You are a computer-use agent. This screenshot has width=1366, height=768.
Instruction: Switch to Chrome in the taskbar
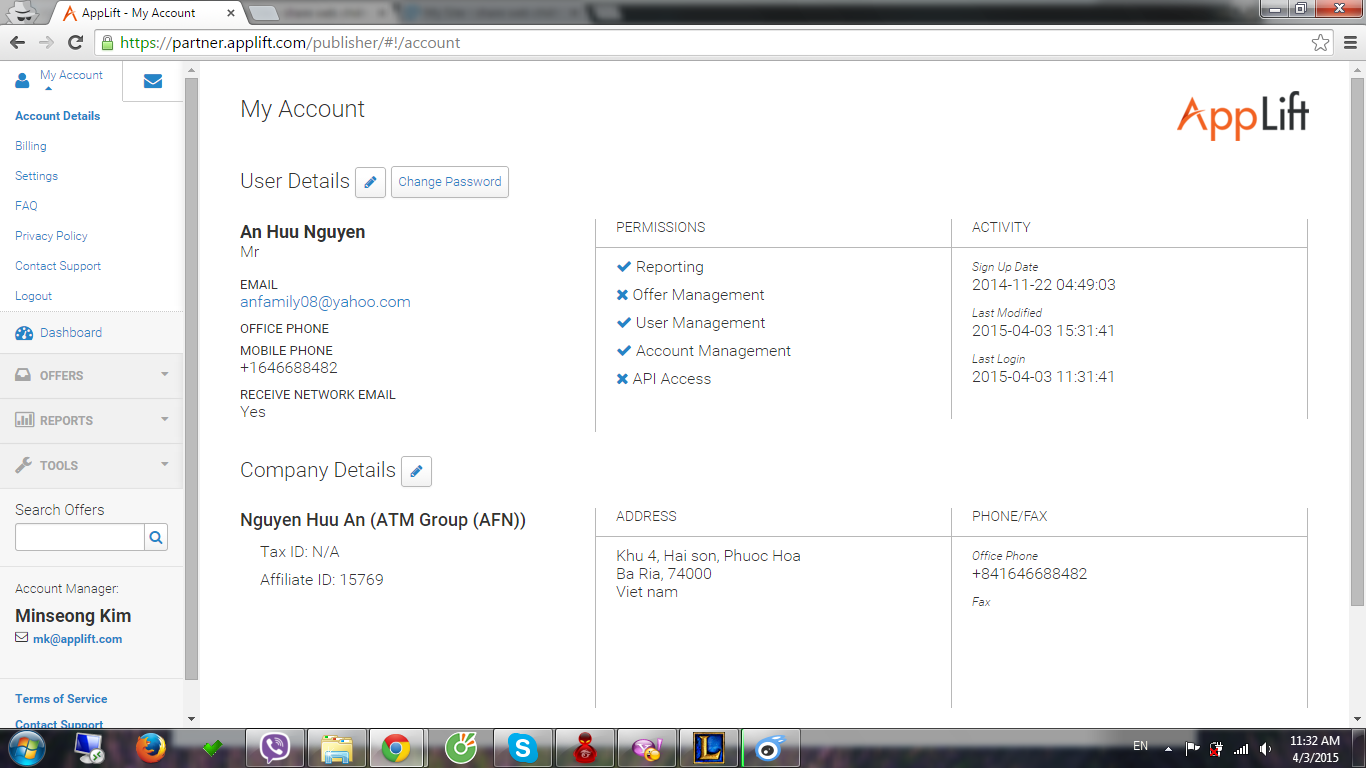[397, 748]
